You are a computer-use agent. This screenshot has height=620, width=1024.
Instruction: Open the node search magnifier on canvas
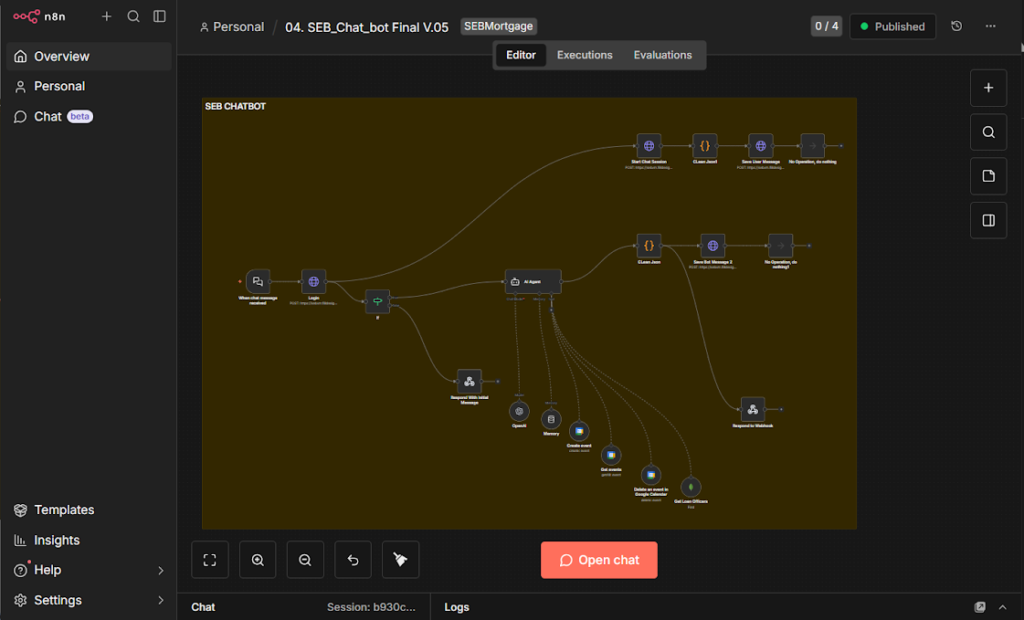click(988, 132)
